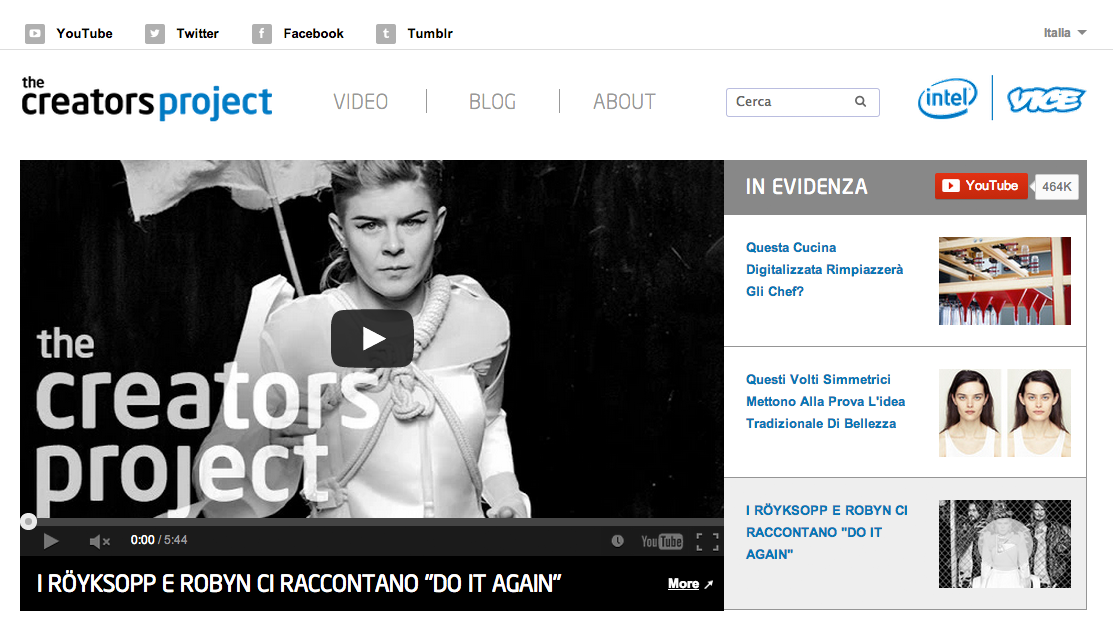Click the Facebook icon in the top bar
This screenshot has height=634, width=1113.
point(262,33)
